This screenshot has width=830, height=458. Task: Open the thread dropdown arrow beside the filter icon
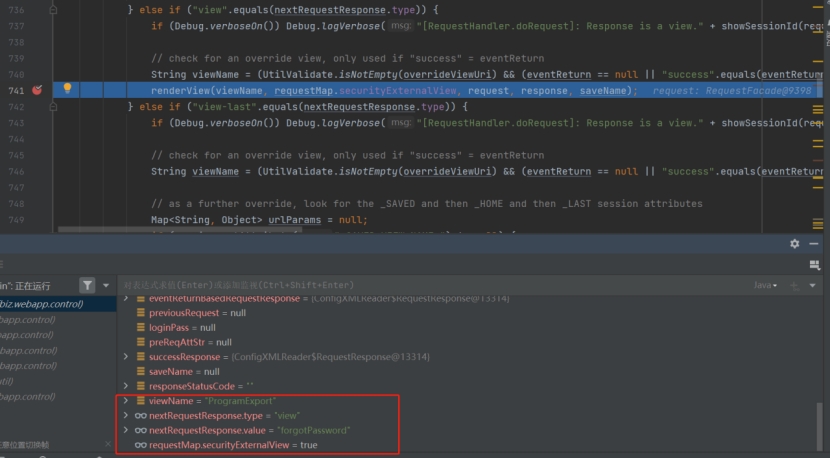pyautogui.click(x=106, y=285)
